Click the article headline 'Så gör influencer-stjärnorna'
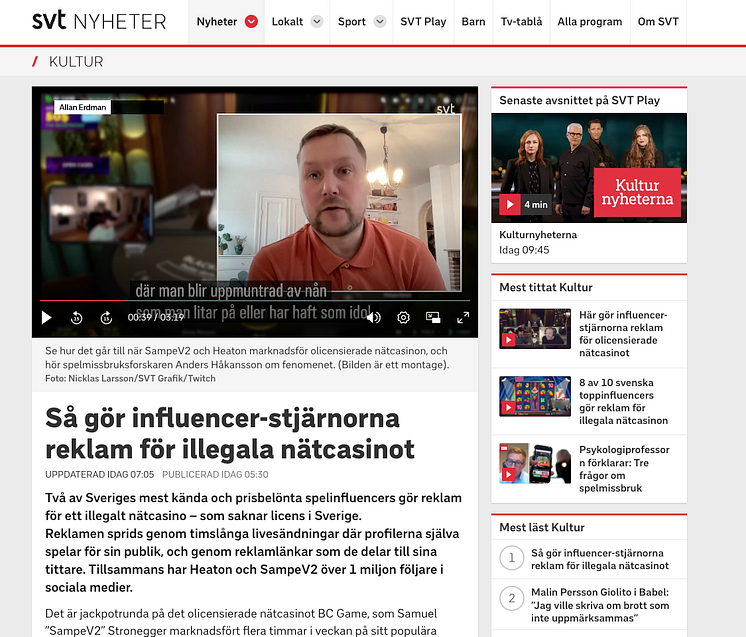 coord(230,433)
